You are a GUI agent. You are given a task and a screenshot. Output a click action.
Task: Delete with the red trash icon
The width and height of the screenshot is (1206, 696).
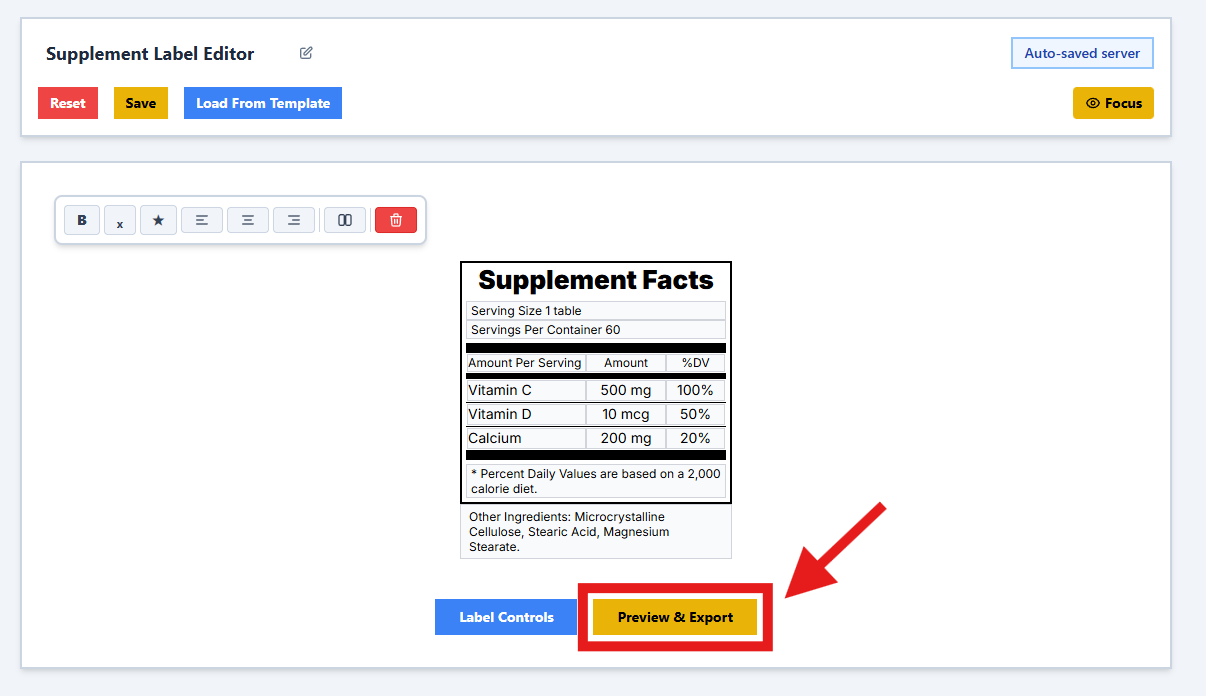396,220
